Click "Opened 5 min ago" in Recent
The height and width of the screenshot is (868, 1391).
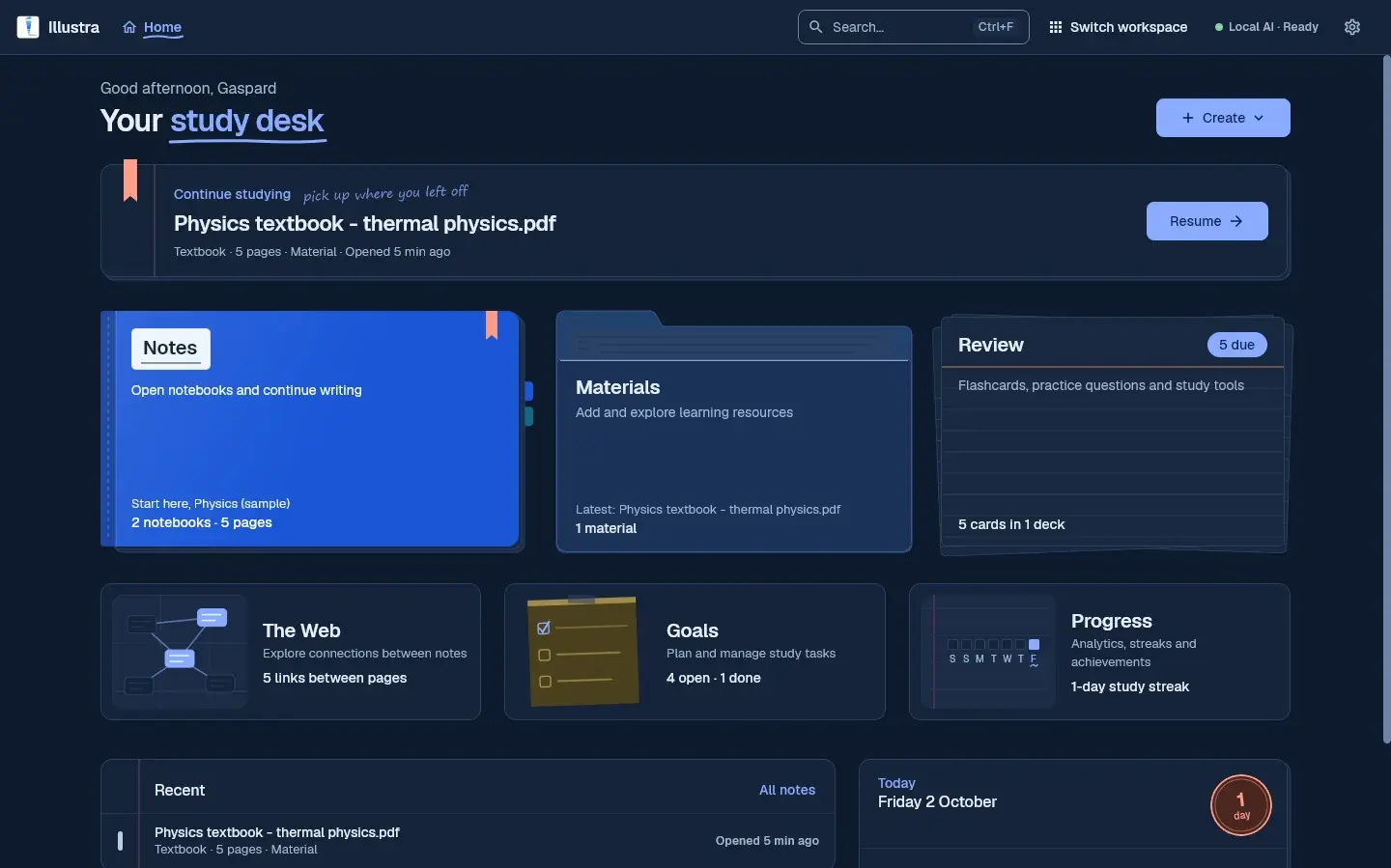pos(767,841)
